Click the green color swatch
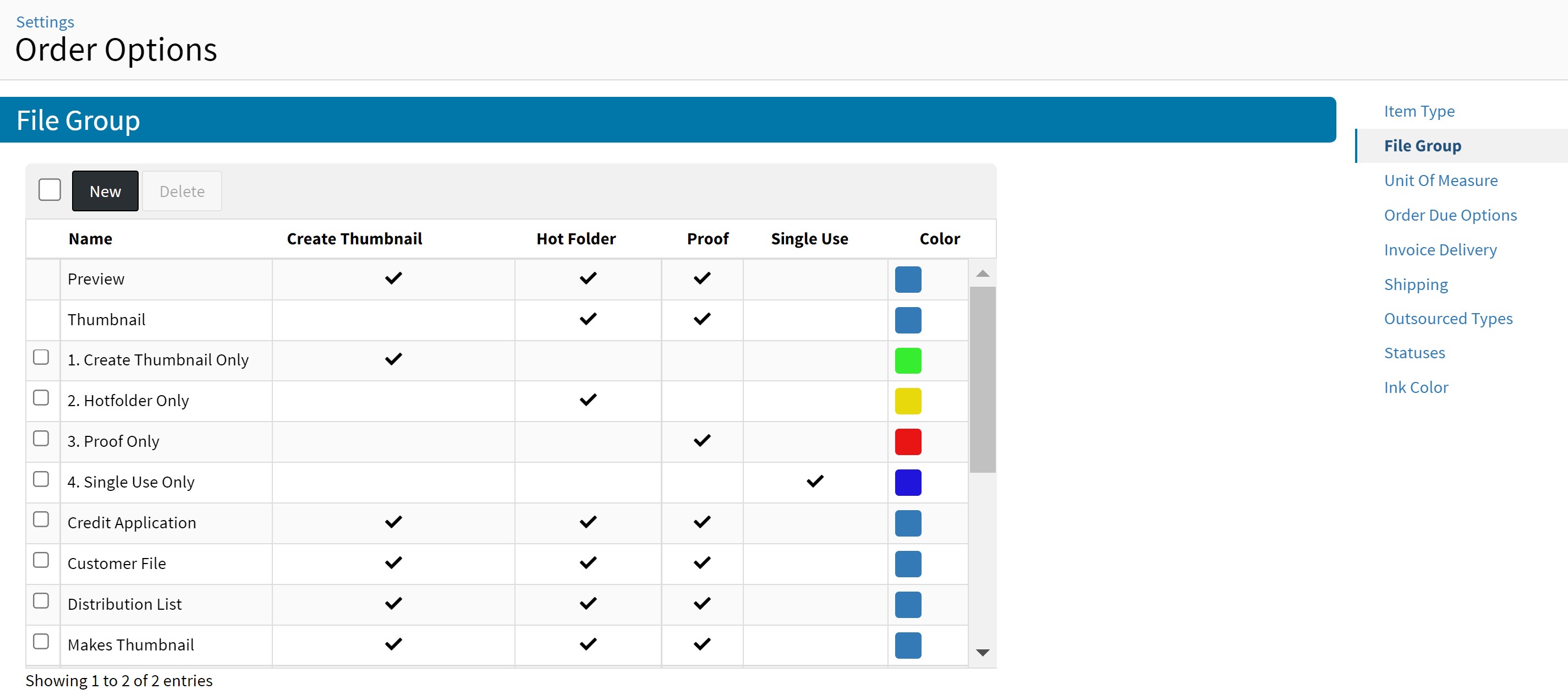This screenshot has width=1568, height=700. [x=907, y=360]
